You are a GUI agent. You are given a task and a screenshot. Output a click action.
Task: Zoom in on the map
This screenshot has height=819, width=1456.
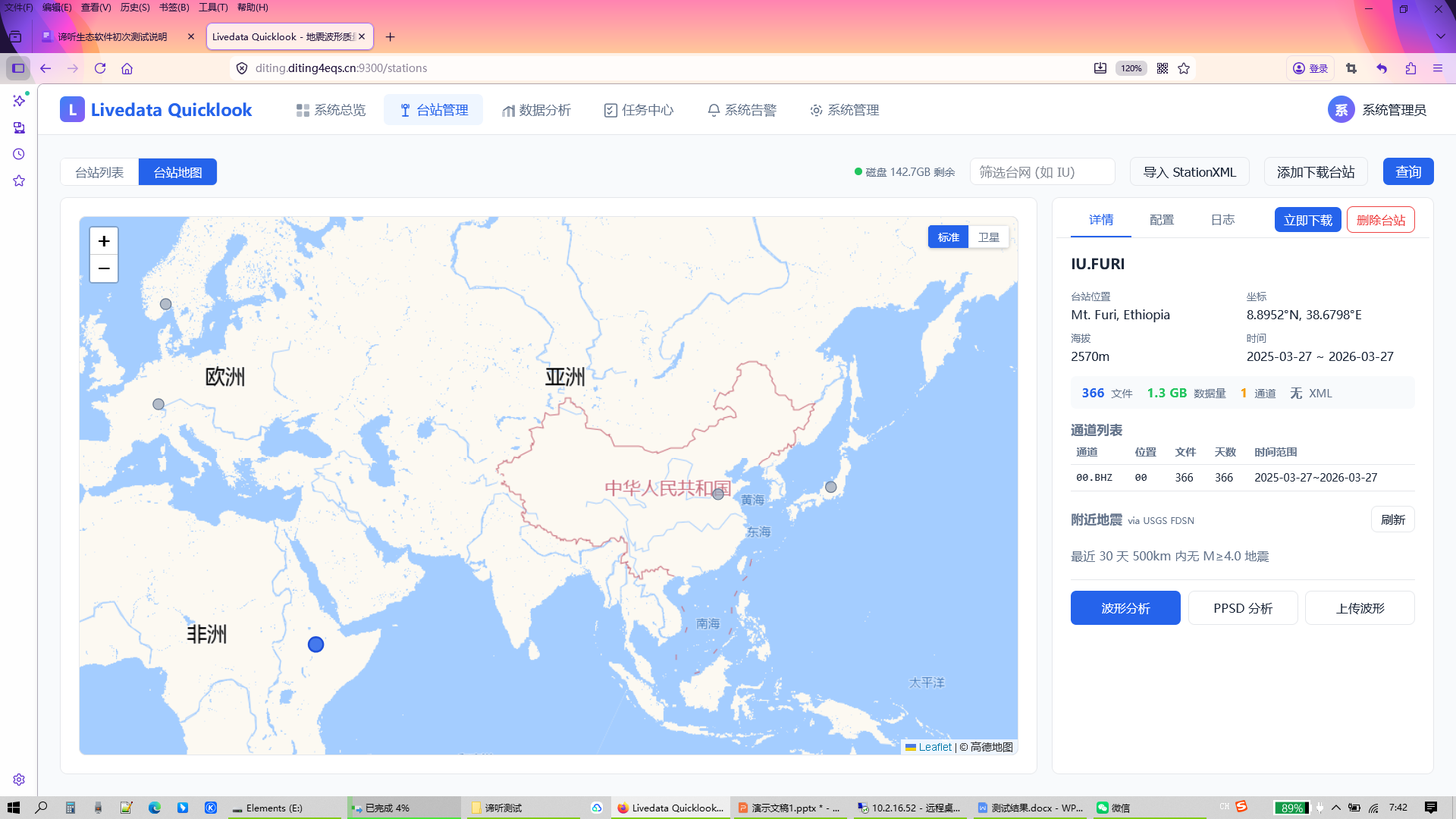(x=104, y=241)
